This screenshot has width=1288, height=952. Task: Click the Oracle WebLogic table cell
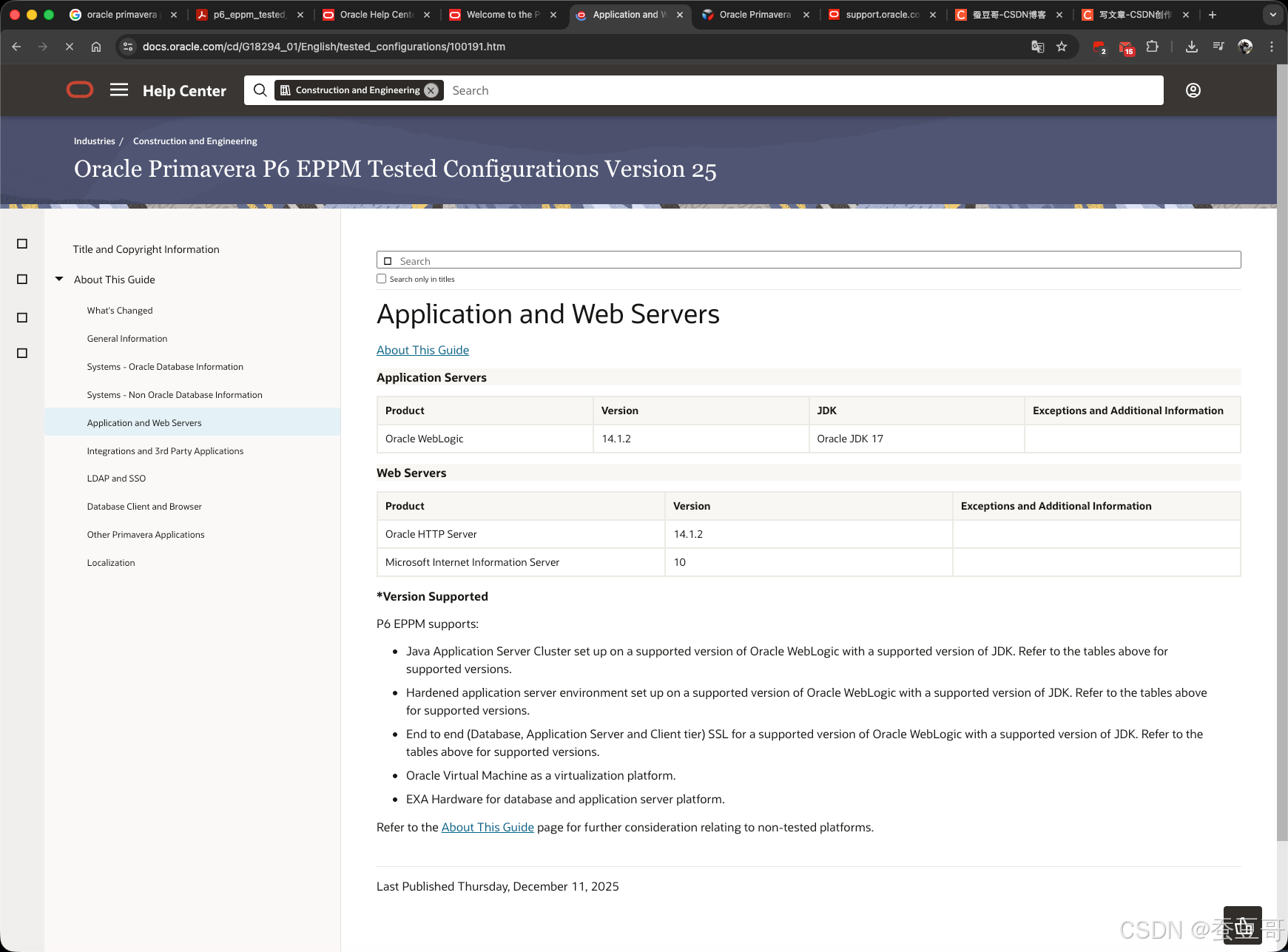(x=485, y=439)
